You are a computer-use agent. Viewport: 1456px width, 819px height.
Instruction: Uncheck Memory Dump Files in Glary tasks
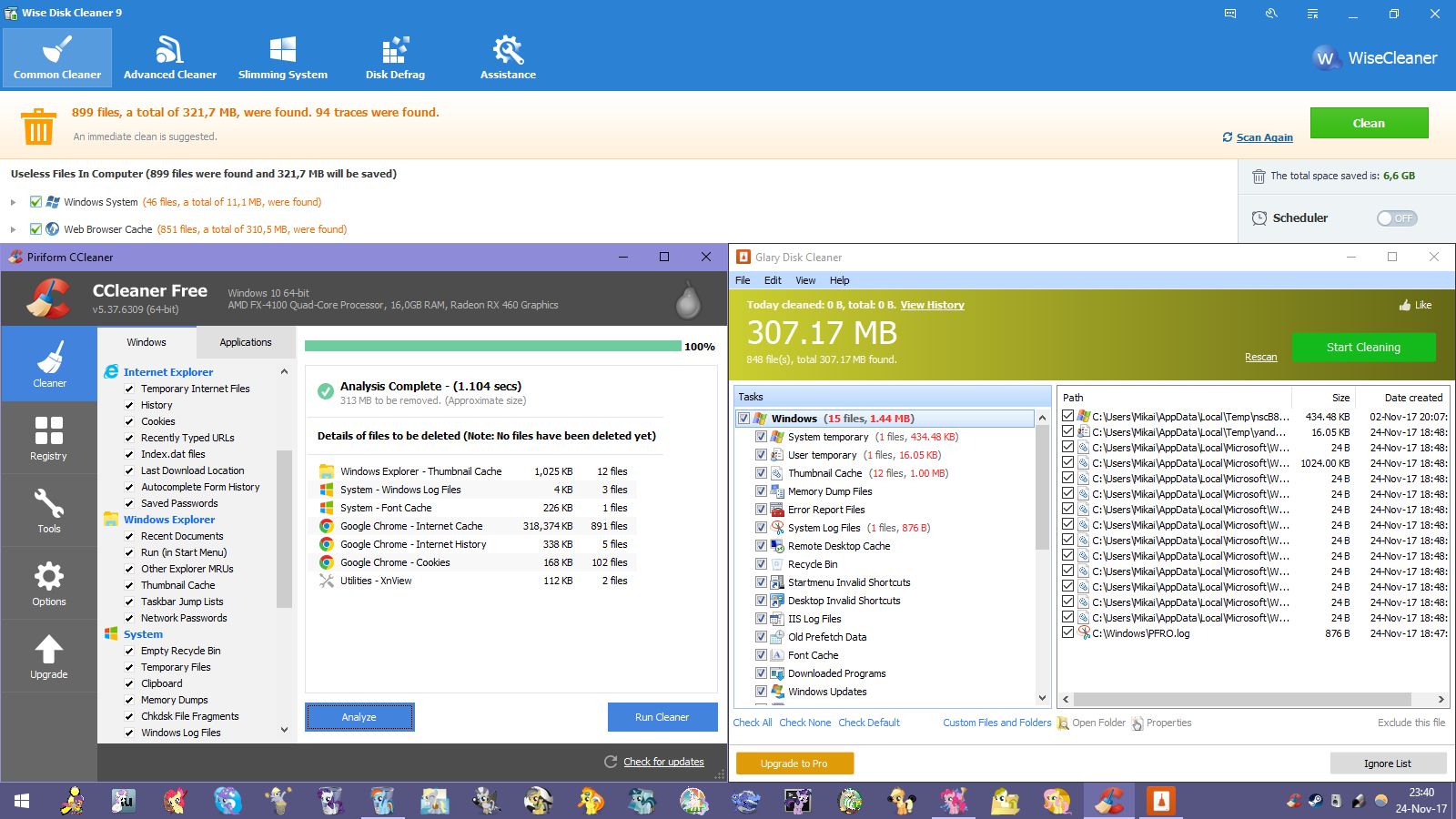pos(761,491)
